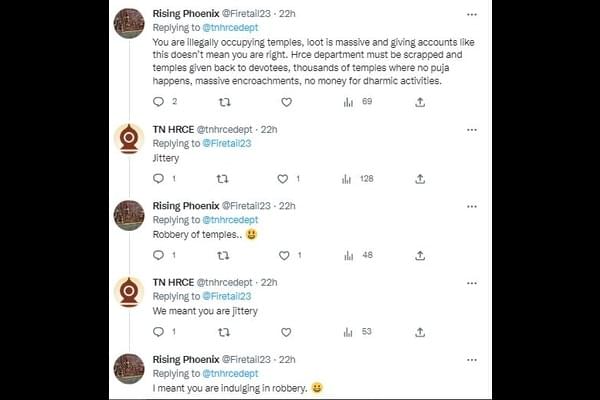Image resolution: width=600 pixels, height=400 pixels.
Task: Open Rising Phoenix's profile picture on the top tweet
Action: pos(129,23)
